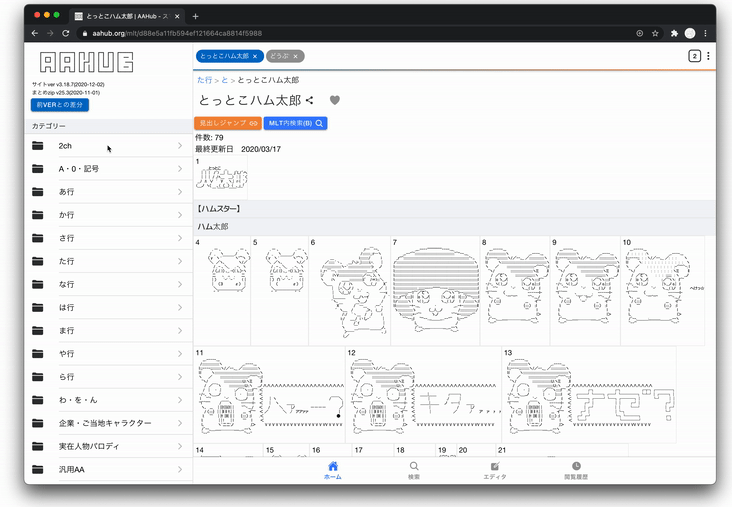This screenshot has height=507, width=732.
Task: Open the tab count box showing 2
Action: coord(694,56)
